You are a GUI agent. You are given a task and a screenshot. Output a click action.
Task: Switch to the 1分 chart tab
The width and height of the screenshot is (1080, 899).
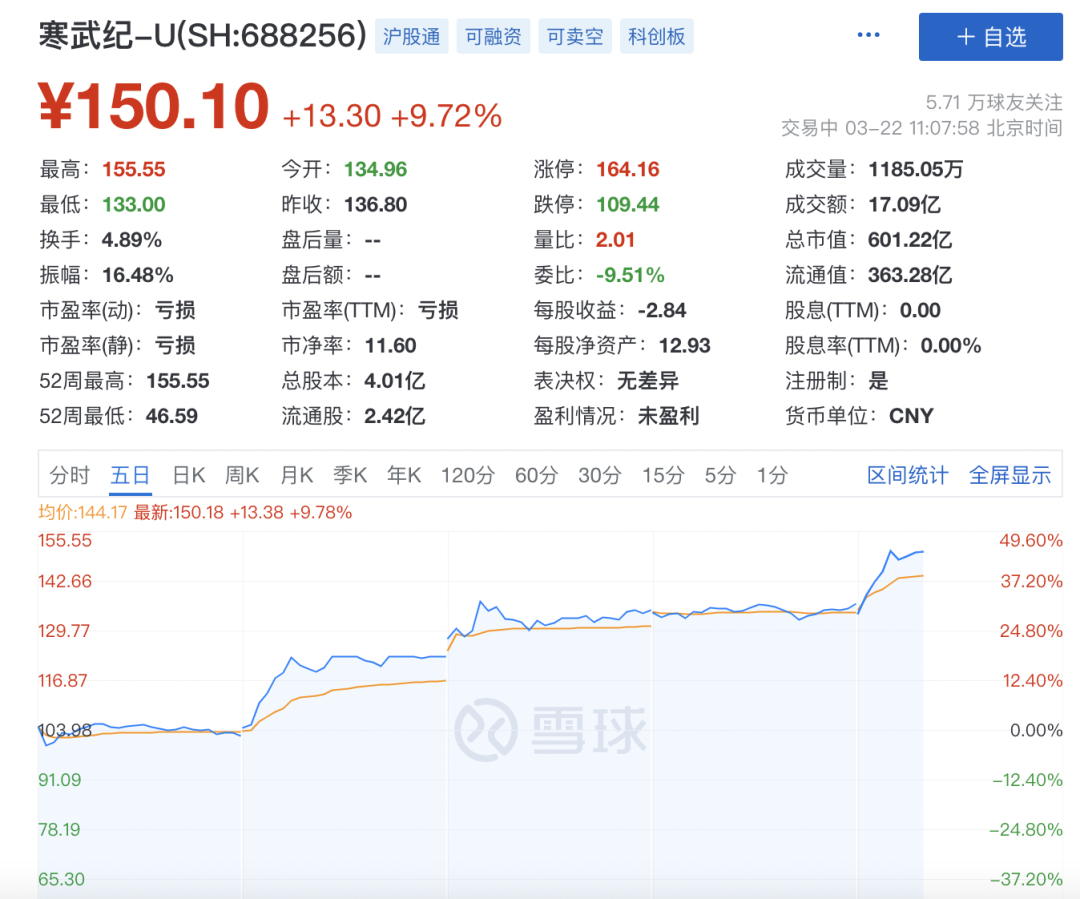pyautogui.click(x=772, y=475)
